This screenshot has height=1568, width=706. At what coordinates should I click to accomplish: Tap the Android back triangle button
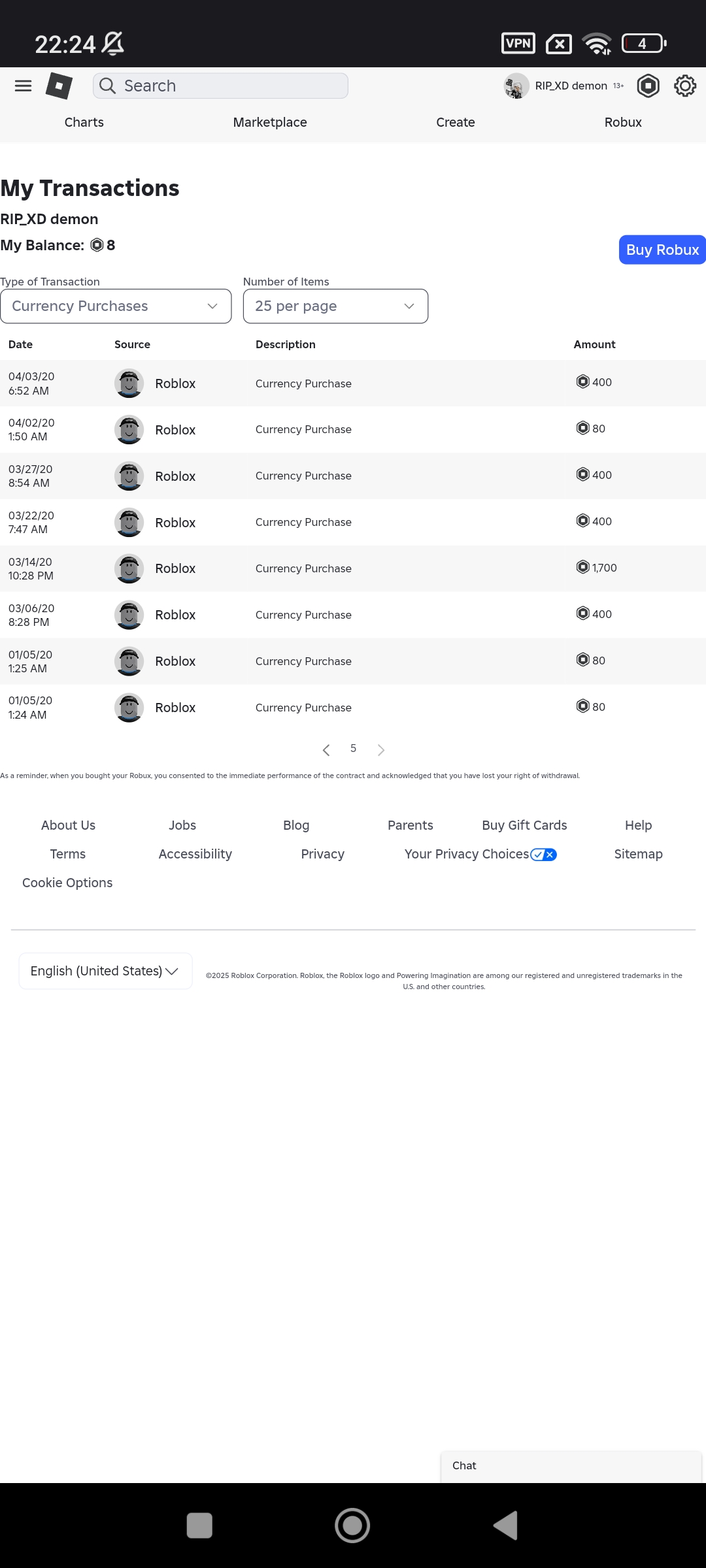505,1526
